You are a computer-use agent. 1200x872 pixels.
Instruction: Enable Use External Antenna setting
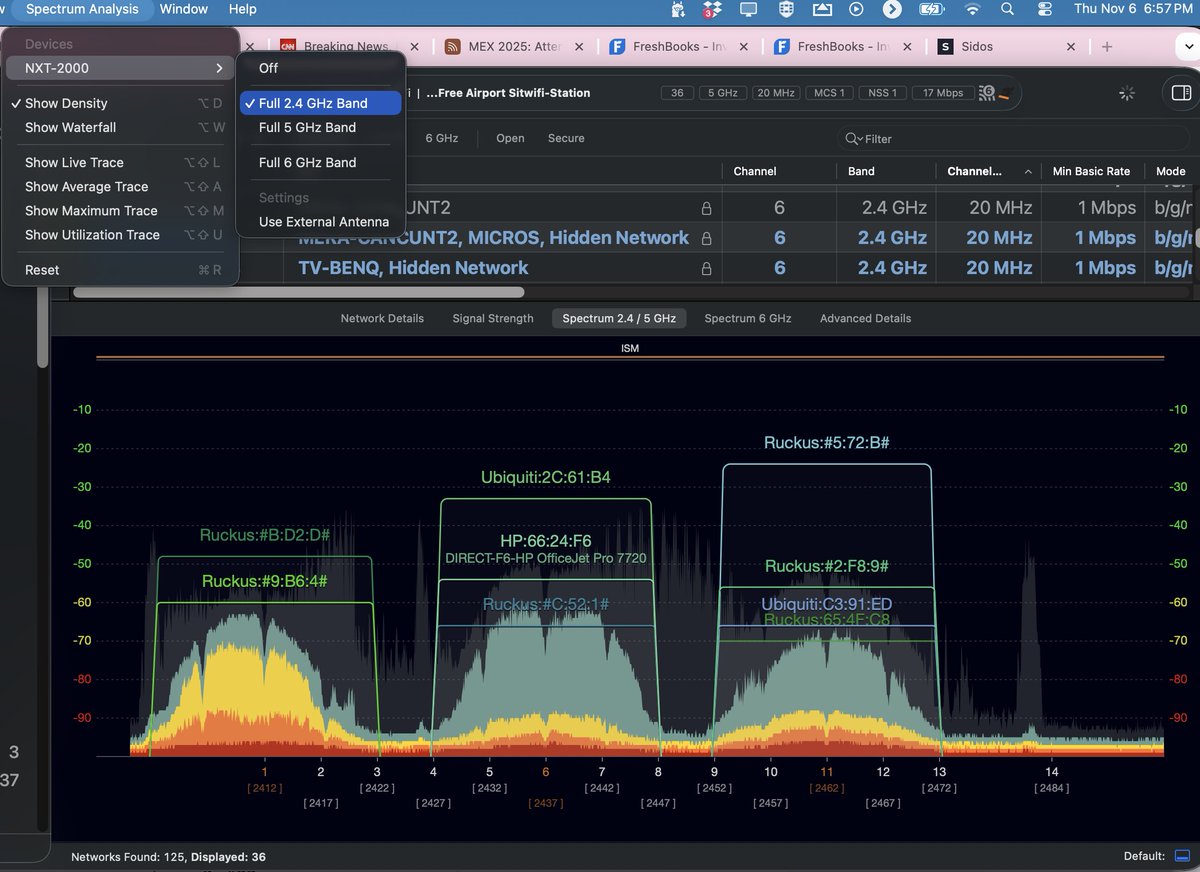[321, 221]
